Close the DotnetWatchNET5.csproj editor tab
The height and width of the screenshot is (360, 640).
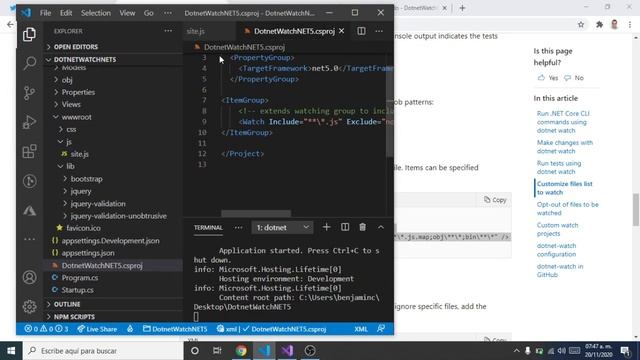click(x=342, y=31)
